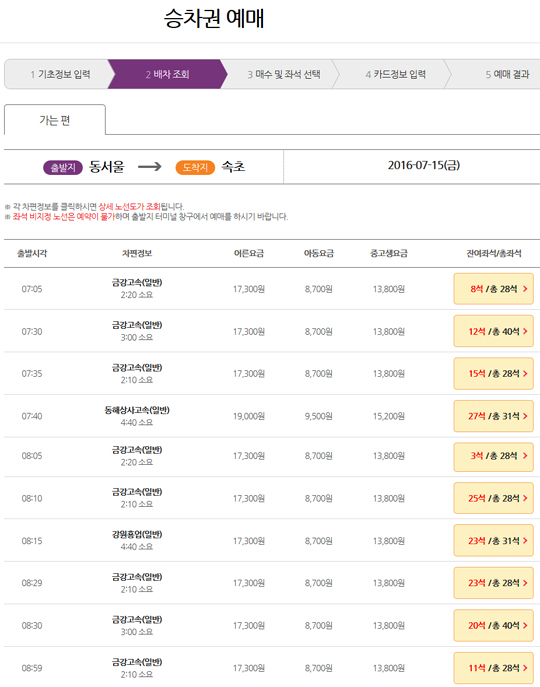Click the 19,000원 adult fare
Viewport: 540px width, 687px height.
(249, 416)
